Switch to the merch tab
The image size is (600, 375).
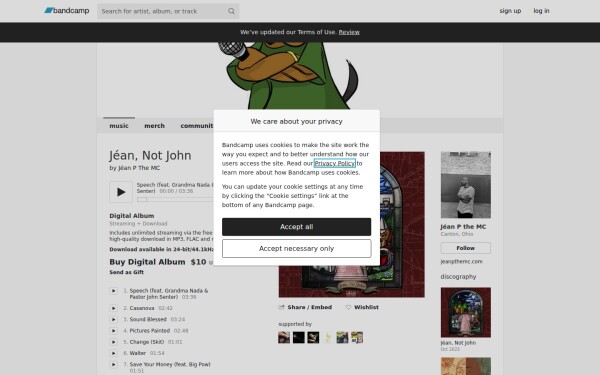click(x=154, y=126)
